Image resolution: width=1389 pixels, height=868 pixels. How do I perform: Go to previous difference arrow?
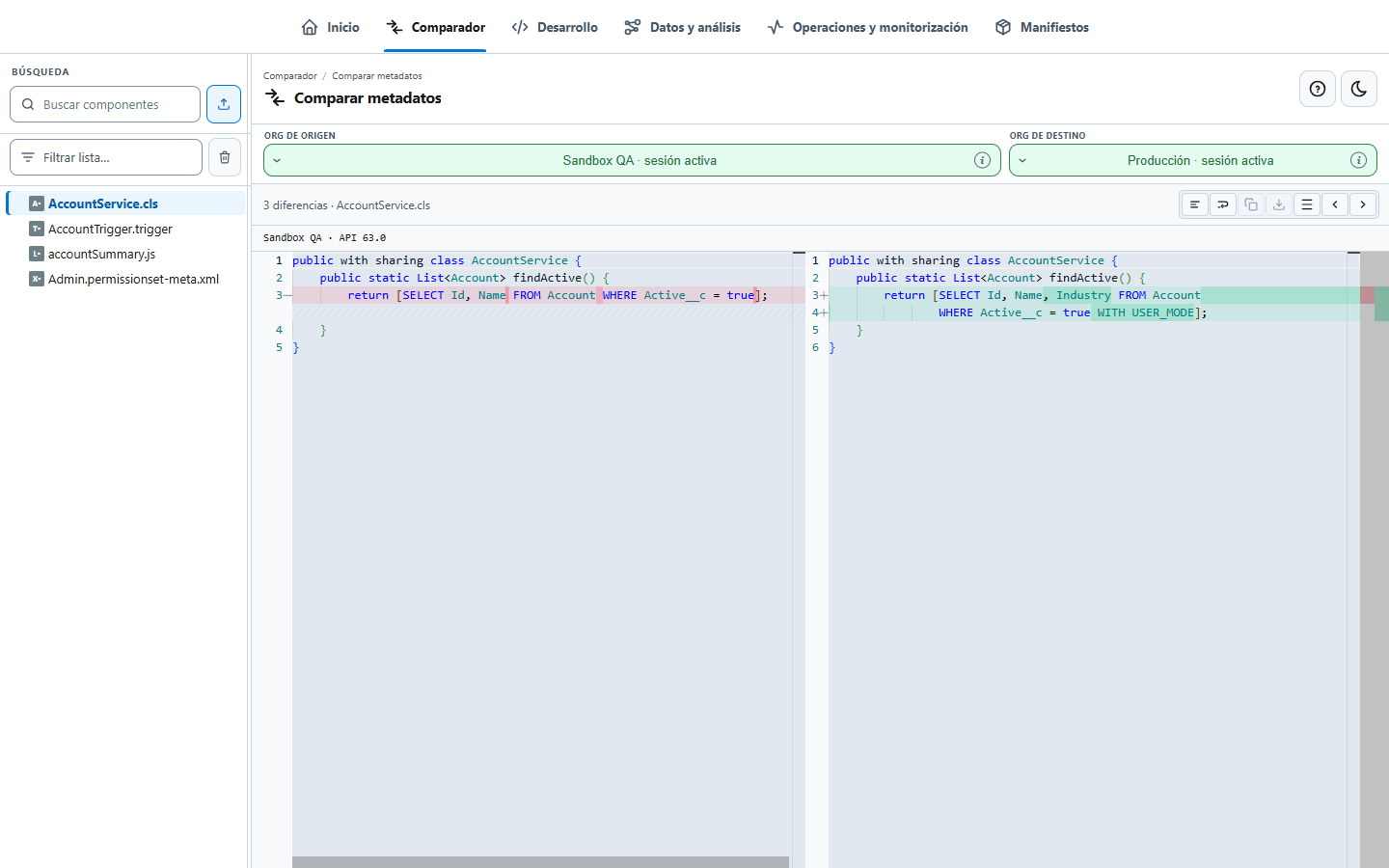click(1335, 204)
